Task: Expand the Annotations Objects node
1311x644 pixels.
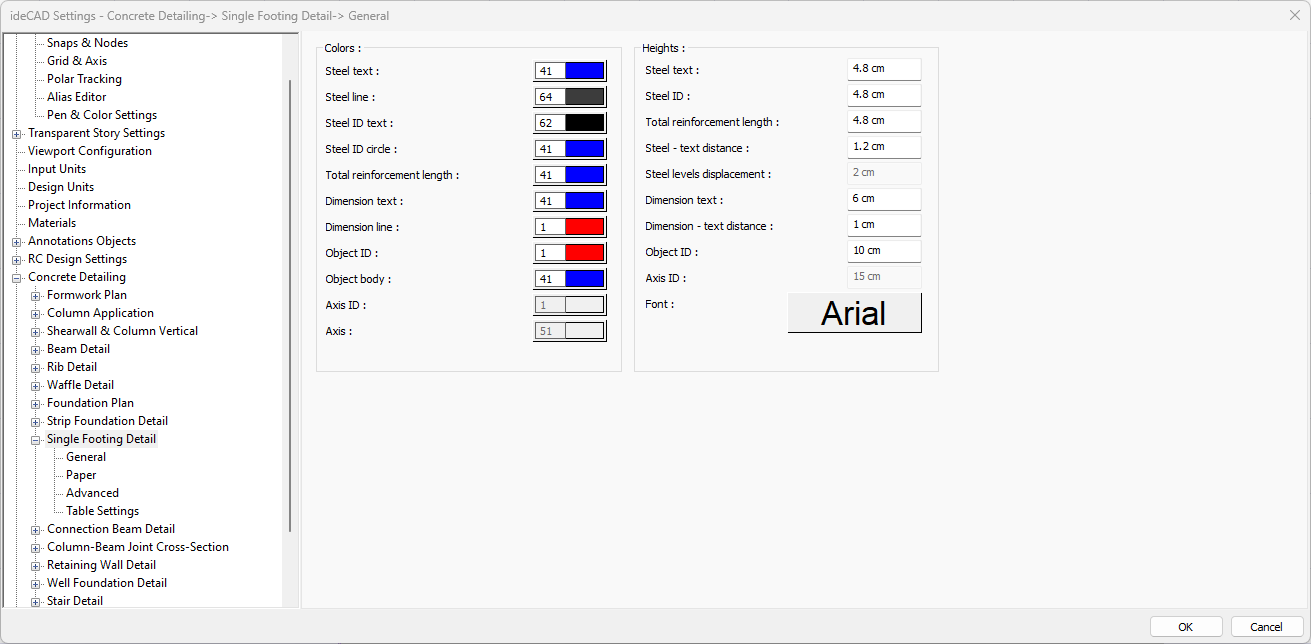Action: click(17, 241)
